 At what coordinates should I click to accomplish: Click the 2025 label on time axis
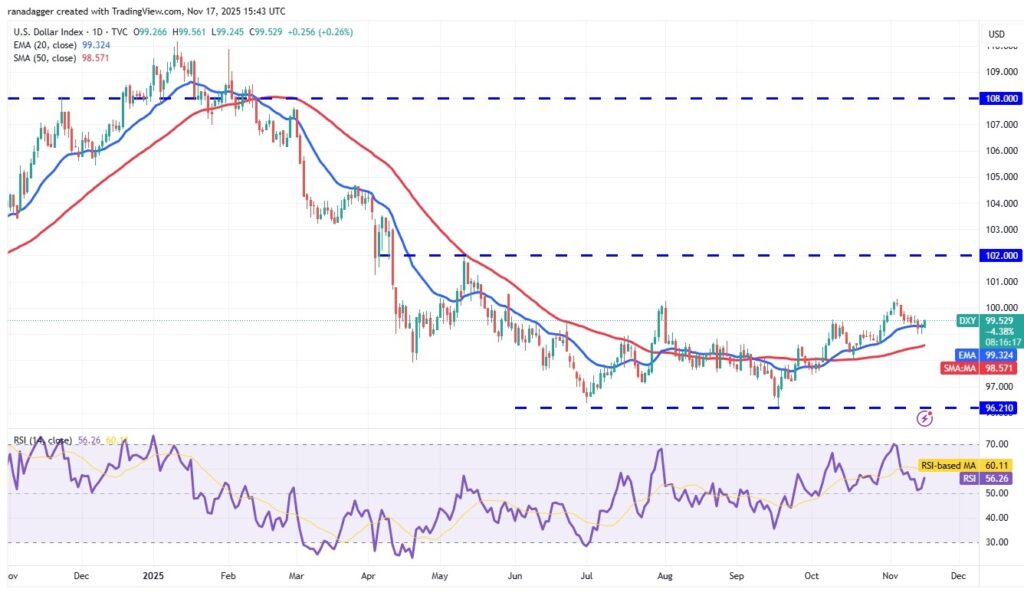[153, 577]
